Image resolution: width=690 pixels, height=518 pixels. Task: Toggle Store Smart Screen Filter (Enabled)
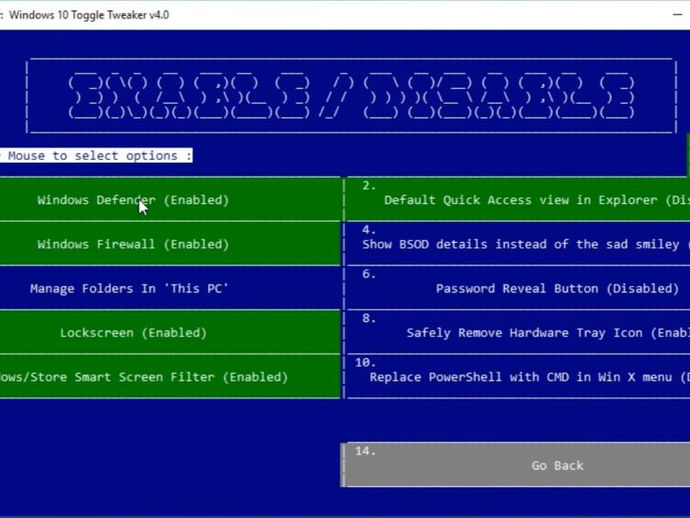tap(170, 377)
